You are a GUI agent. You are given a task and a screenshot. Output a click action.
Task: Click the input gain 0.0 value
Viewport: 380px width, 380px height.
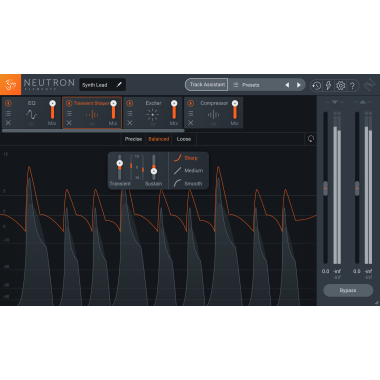[x=325, y=271]
